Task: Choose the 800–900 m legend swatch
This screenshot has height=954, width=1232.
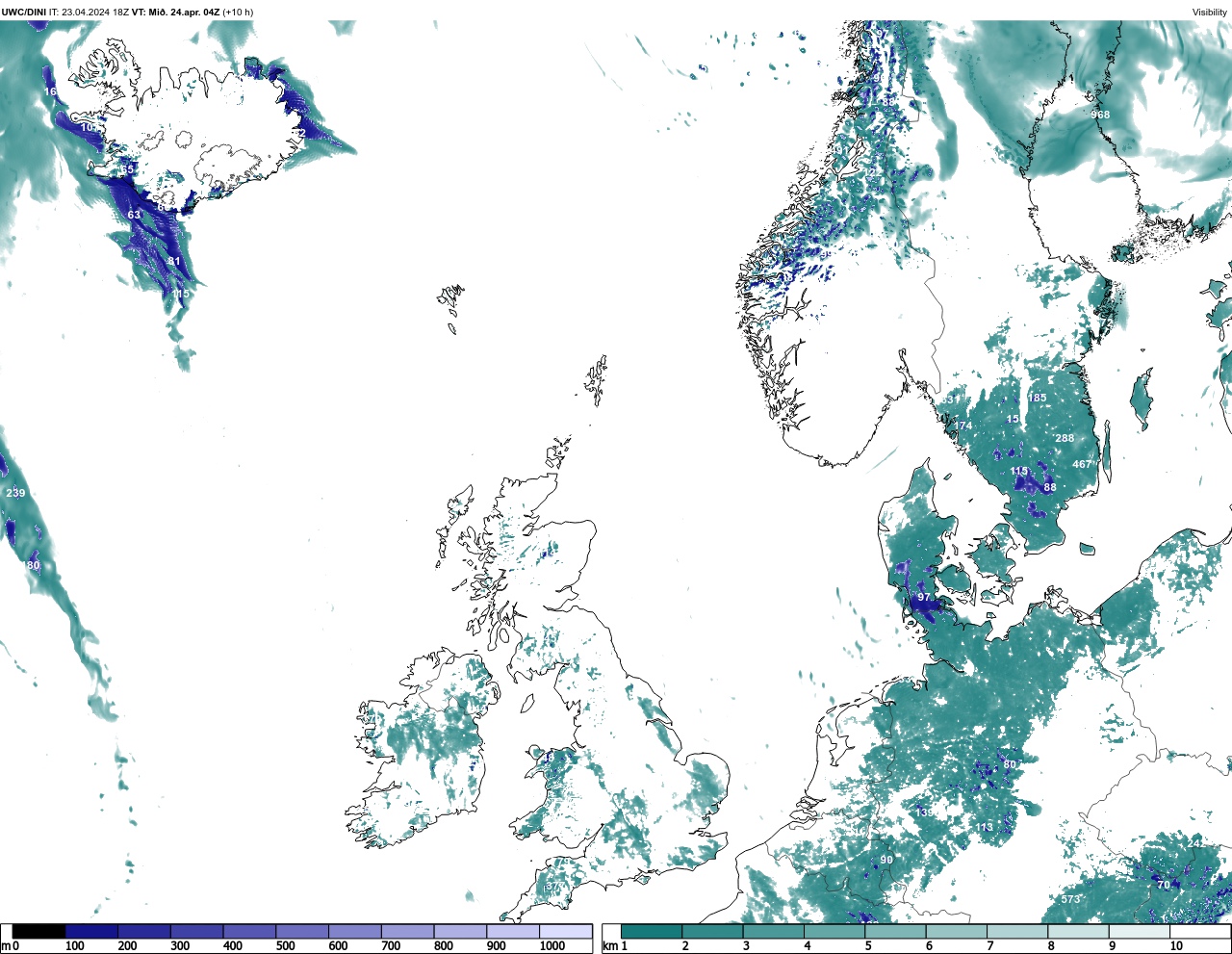Action: (x=459, y=932)
